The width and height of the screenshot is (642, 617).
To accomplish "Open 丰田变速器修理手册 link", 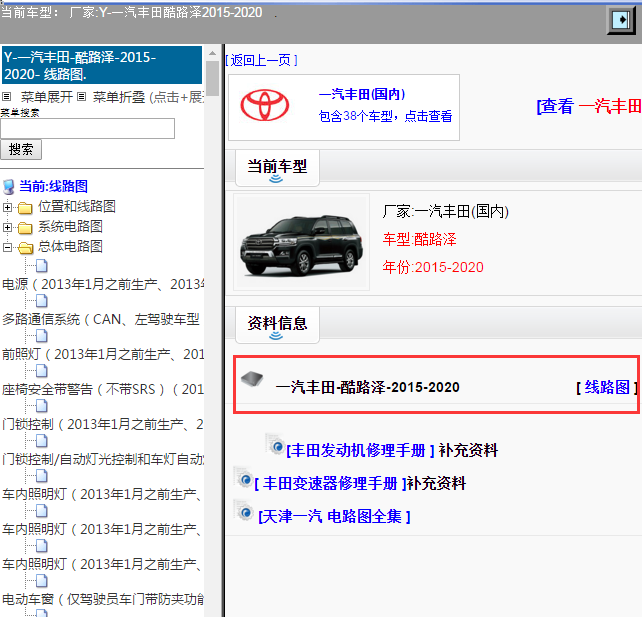I will pos(330,484).
